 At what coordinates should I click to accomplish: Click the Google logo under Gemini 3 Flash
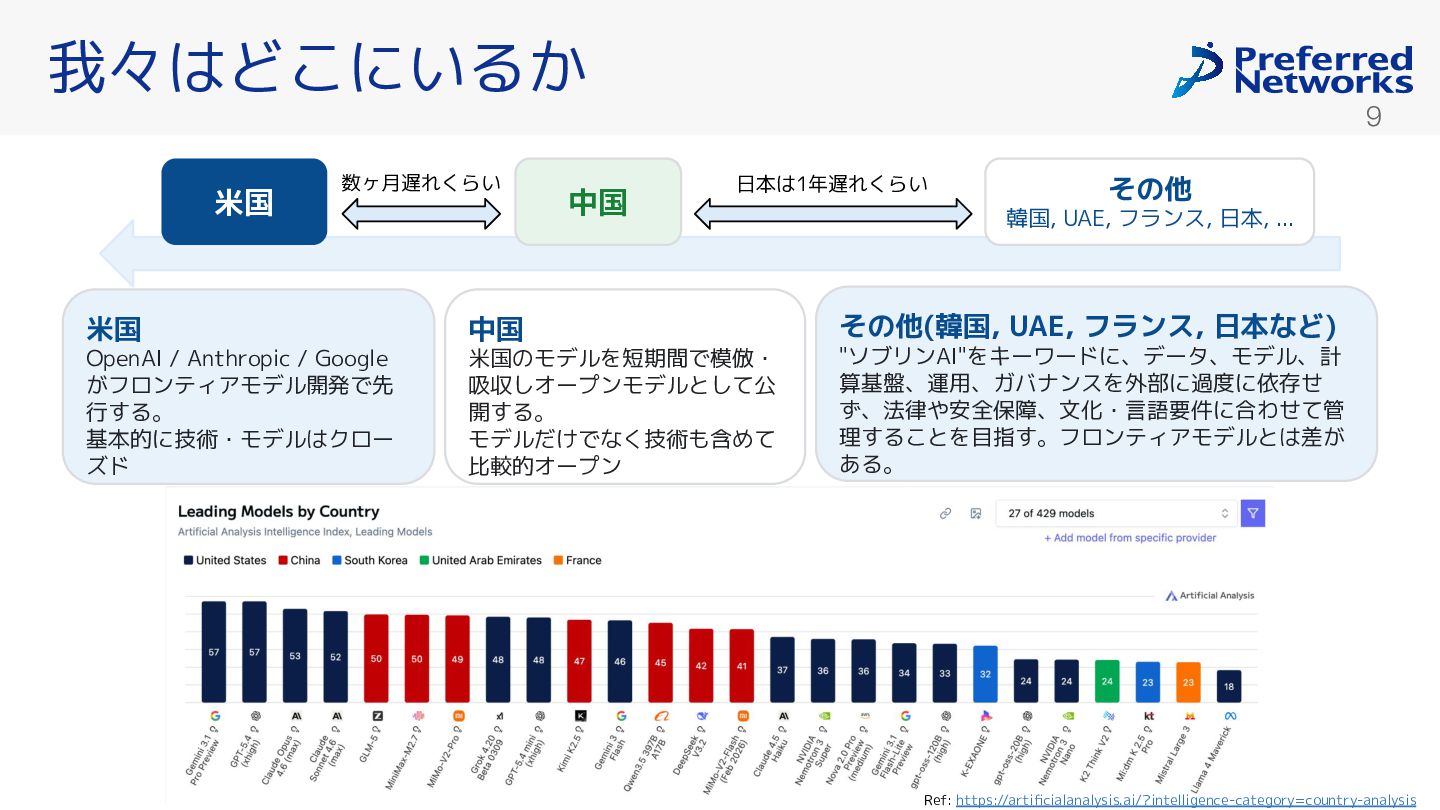click(x=621, y=716)
